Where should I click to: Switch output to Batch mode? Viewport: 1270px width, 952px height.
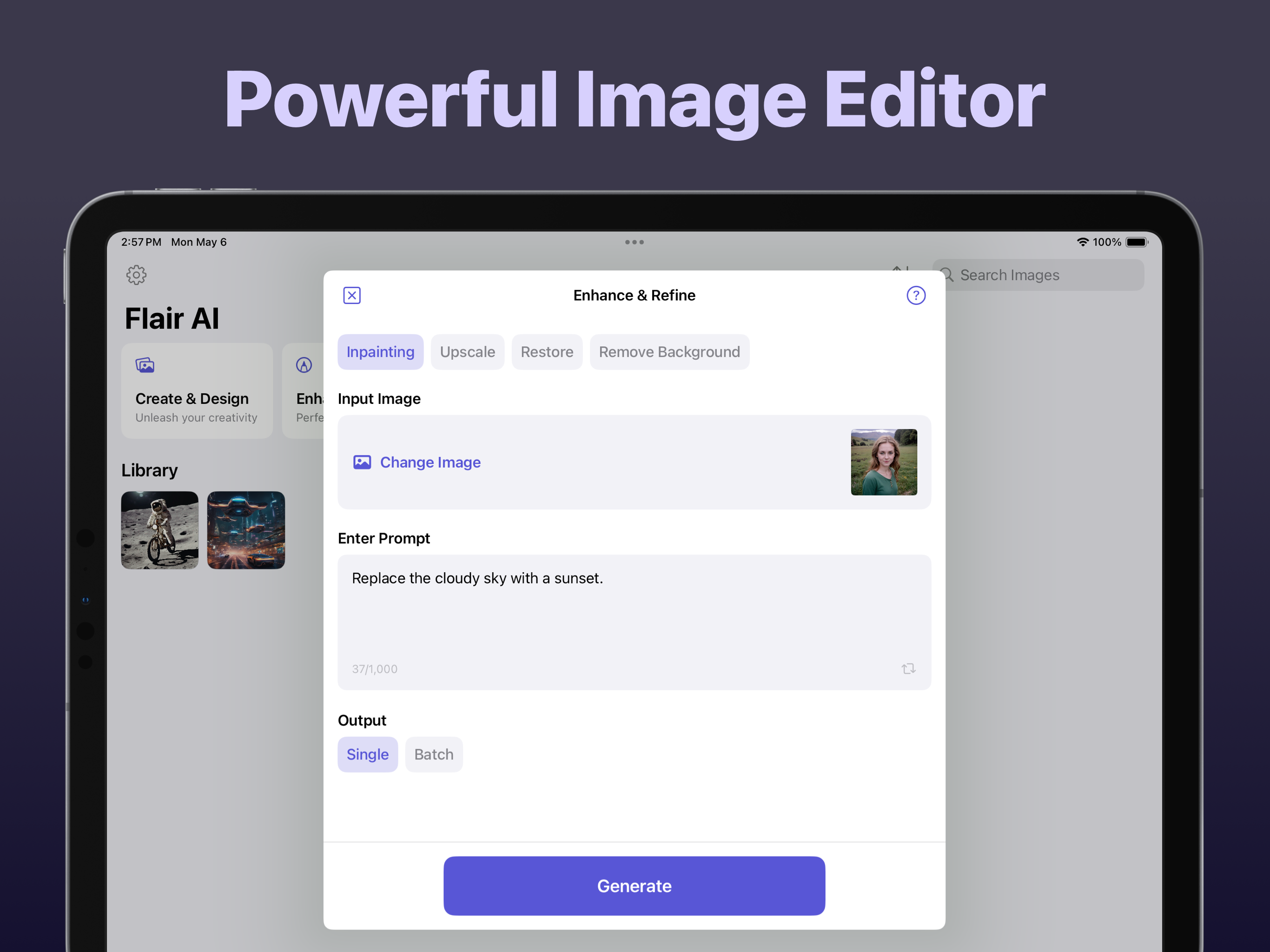[x=433, y=754]
